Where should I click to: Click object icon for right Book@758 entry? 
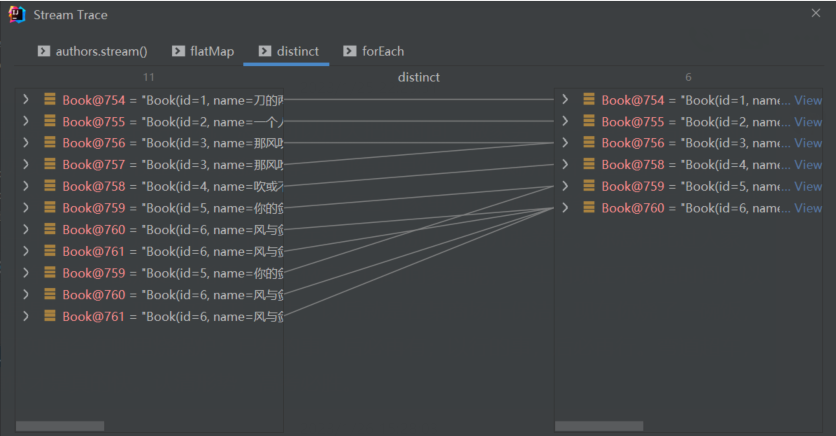589,164
